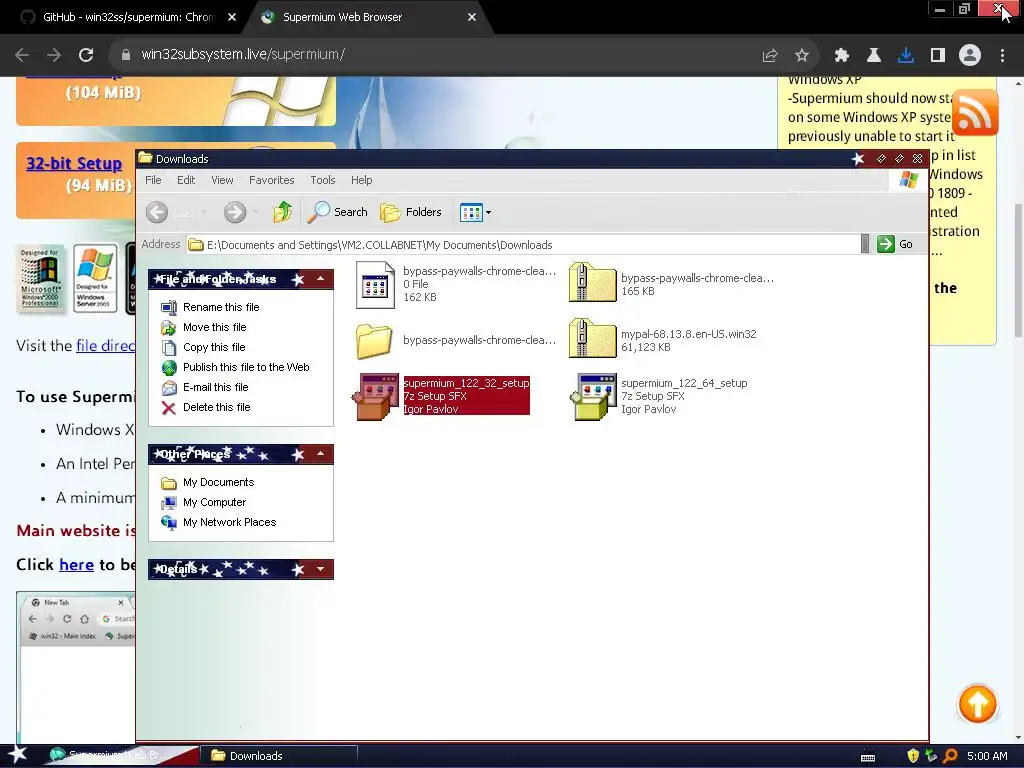This screenshot has width=1024, height=768.
Task: Click the security shield tray icon
Action: [x=913, y=756]
